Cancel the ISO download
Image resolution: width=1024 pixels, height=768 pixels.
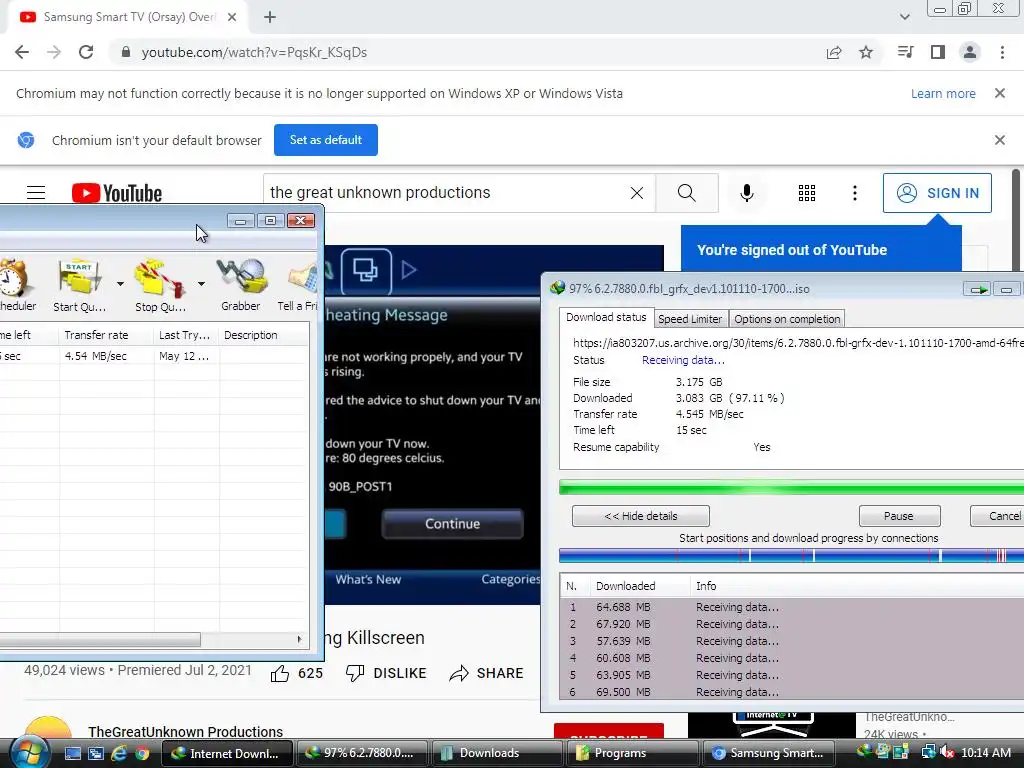pos(997,516)
